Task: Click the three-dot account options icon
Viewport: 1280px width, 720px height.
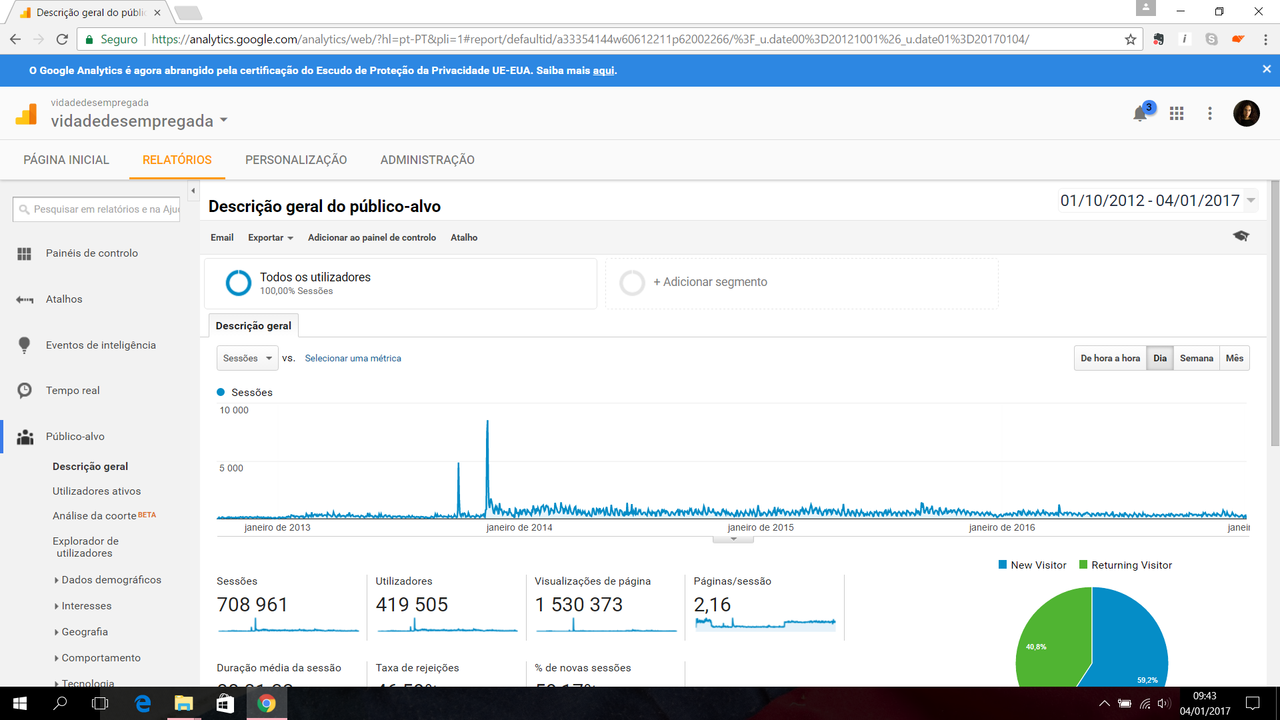Action: (1210, 114)
